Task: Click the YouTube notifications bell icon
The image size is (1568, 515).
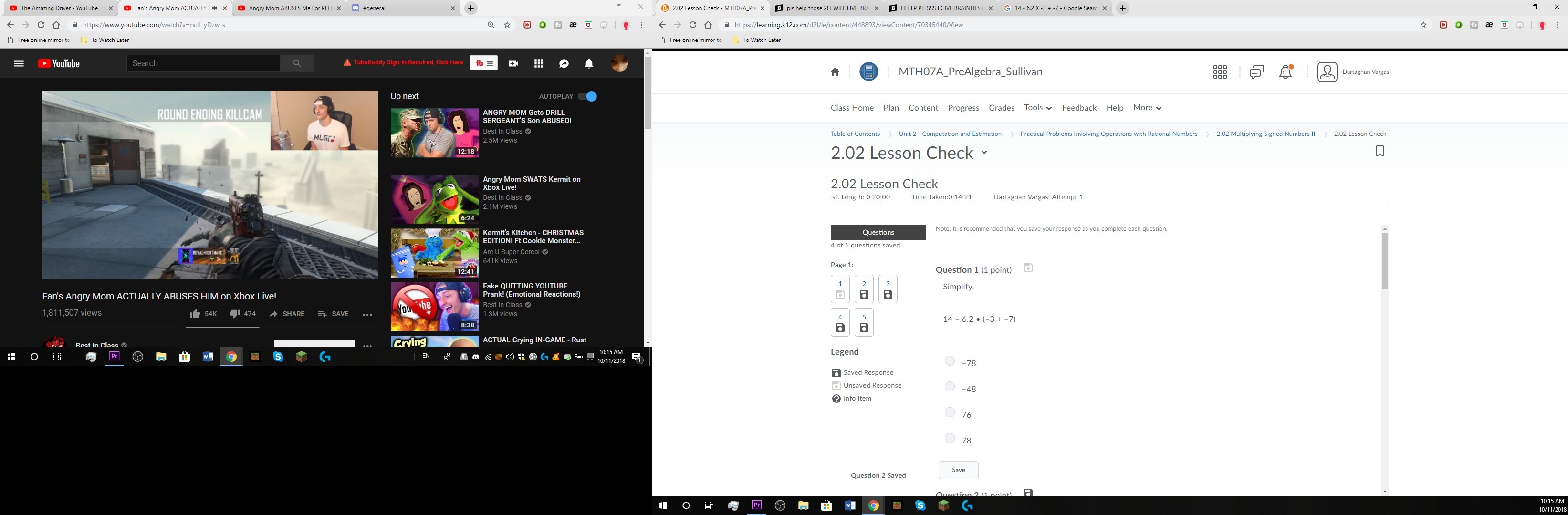Action: pos(589,63)
